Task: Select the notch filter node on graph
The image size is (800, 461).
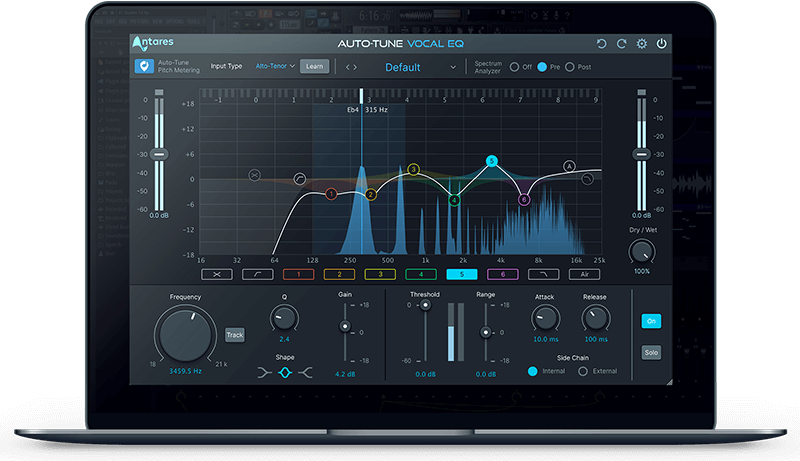Action: tap(255, 175)
